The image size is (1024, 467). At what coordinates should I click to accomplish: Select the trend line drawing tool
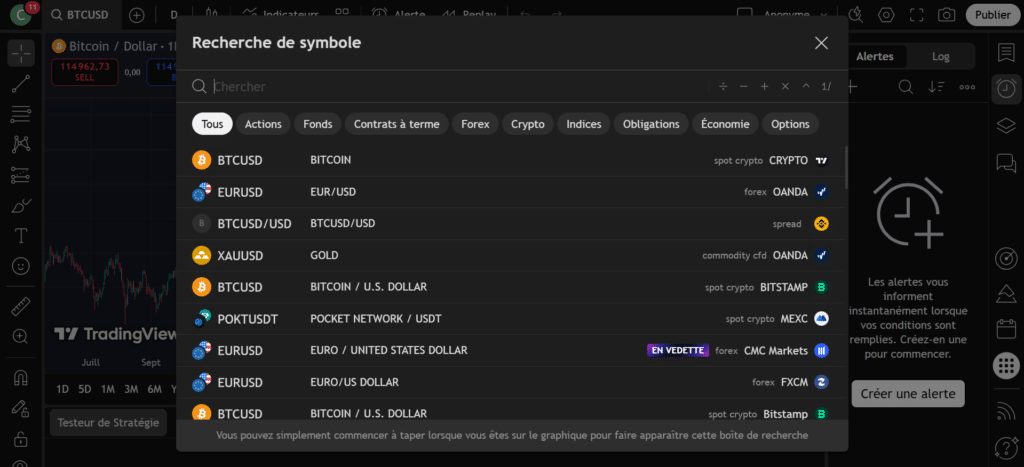[21, 84]
